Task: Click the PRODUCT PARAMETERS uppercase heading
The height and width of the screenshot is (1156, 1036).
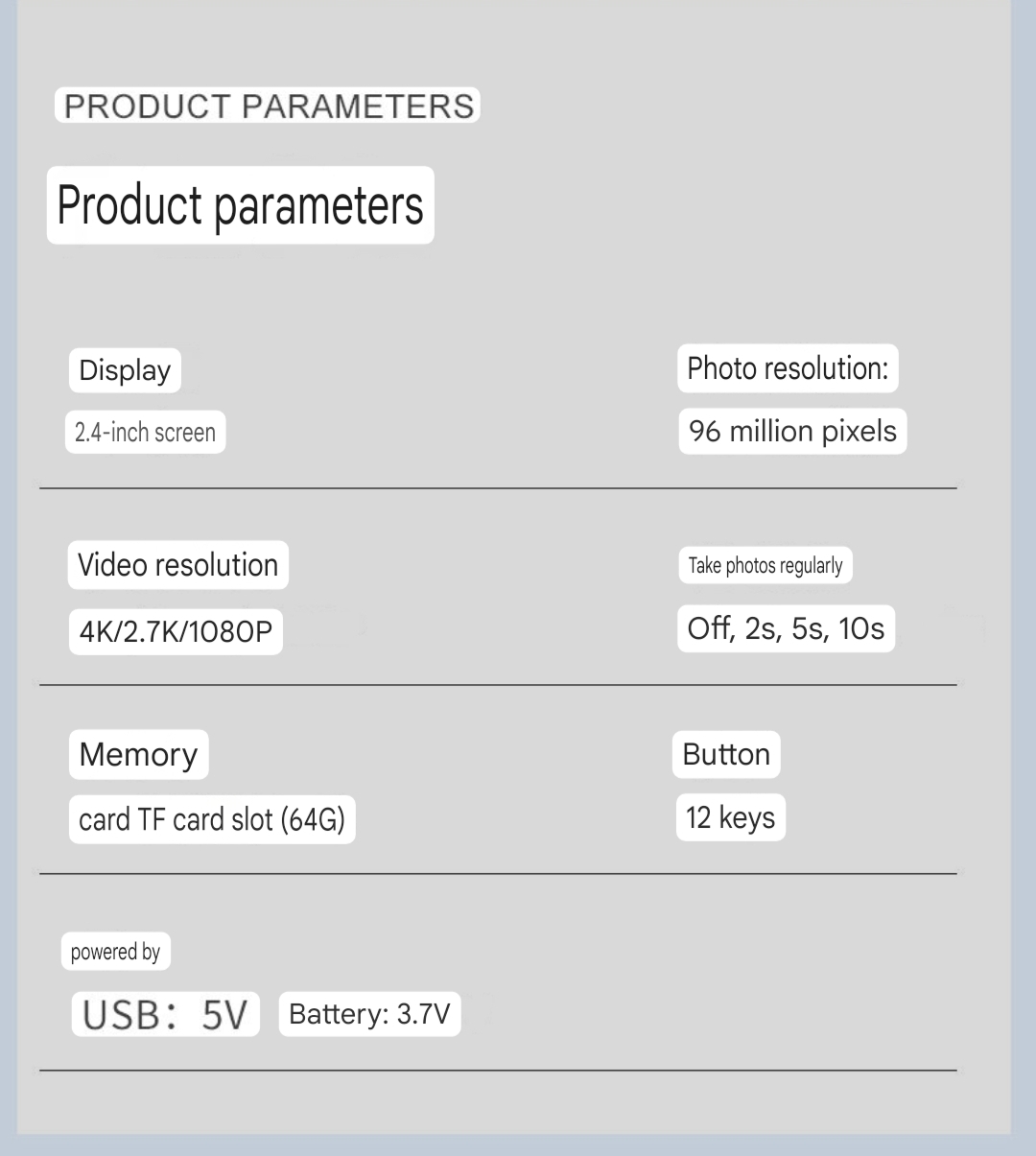Action: point(268,105)
